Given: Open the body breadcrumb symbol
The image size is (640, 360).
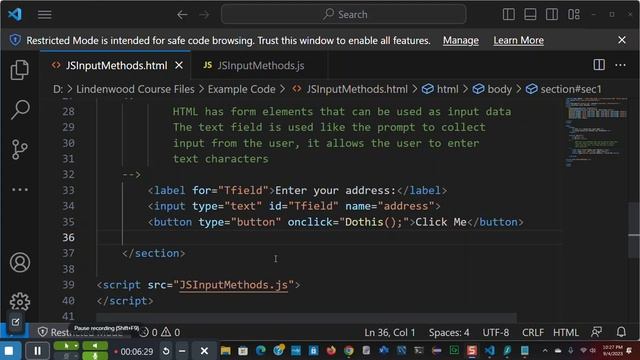Looking at the screenshot, I should (x=492, y=89).
